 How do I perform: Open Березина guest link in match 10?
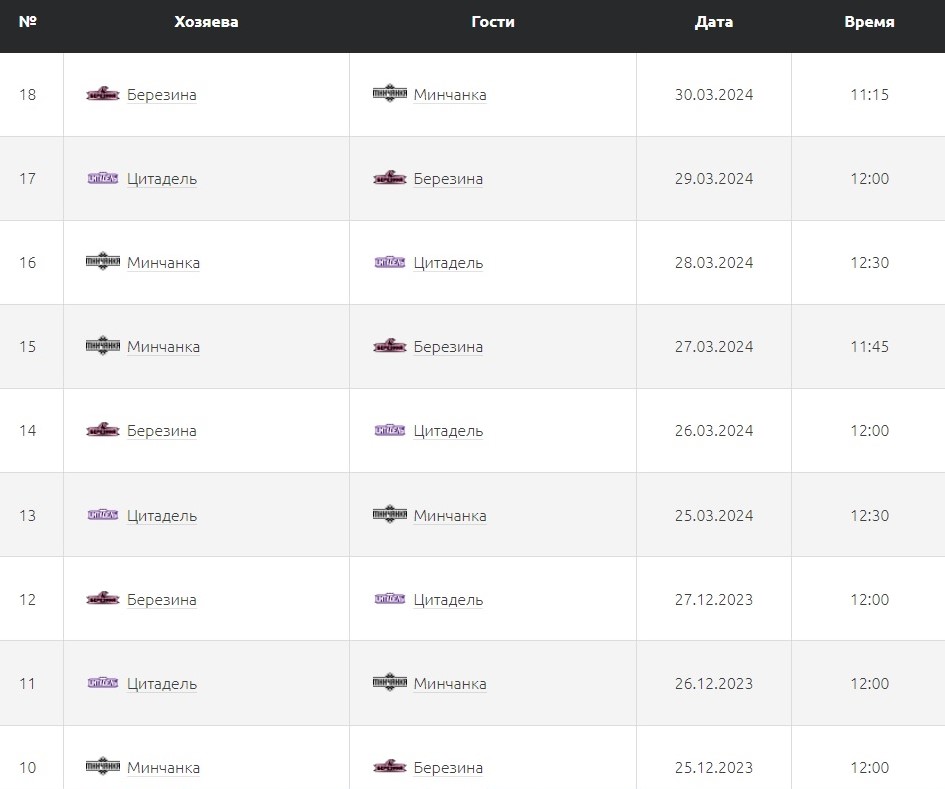448,768
